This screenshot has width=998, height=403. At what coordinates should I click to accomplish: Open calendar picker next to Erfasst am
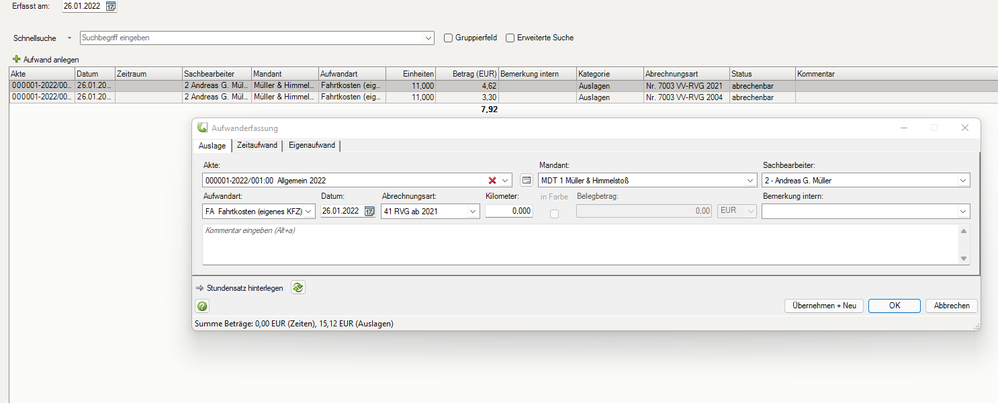111,6
